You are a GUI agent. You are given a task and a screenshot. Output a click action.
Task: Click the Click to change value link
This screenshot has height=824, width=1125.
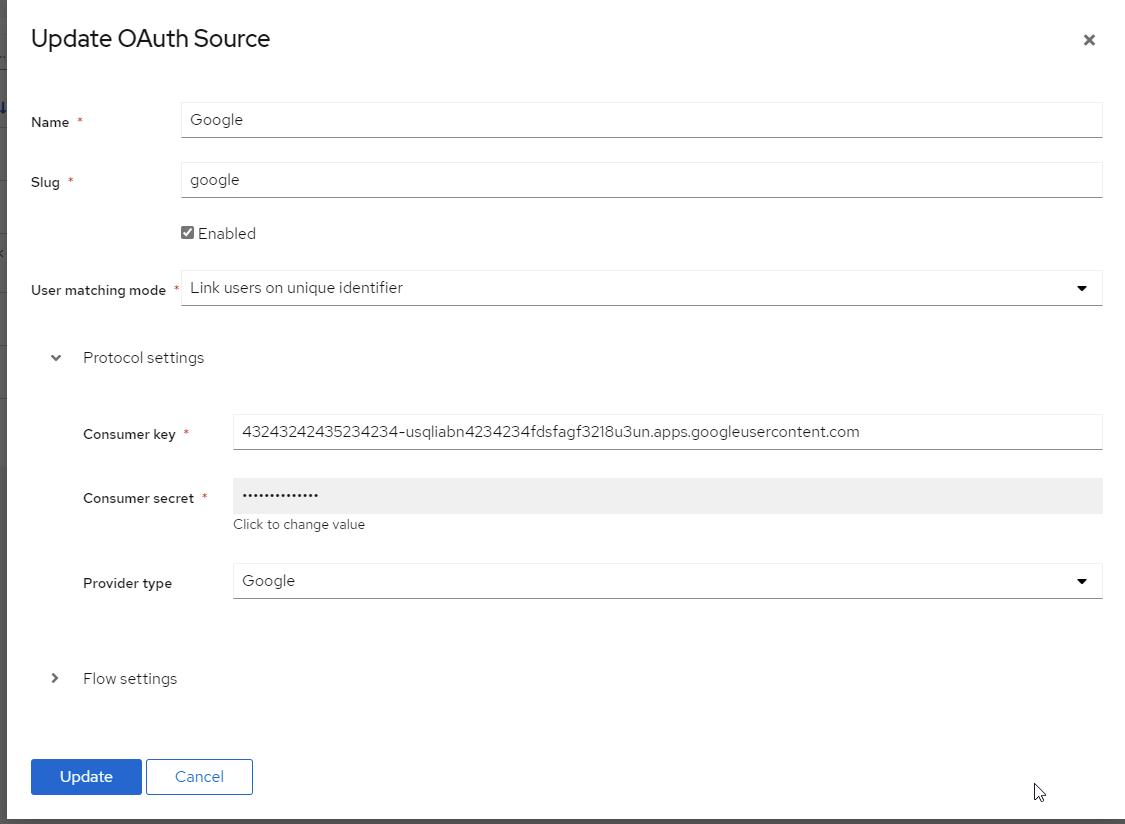[299, 523]
